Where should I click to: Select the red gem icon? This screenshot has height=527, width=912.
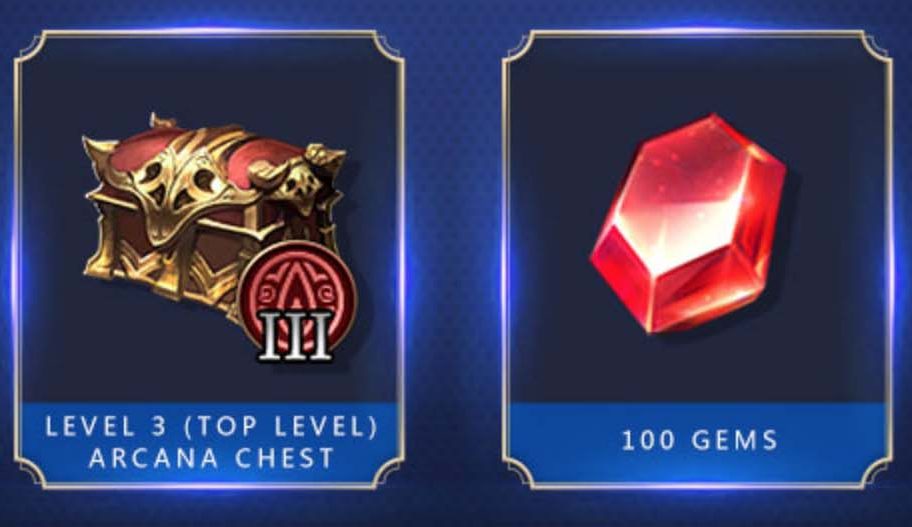pos(688,224)
